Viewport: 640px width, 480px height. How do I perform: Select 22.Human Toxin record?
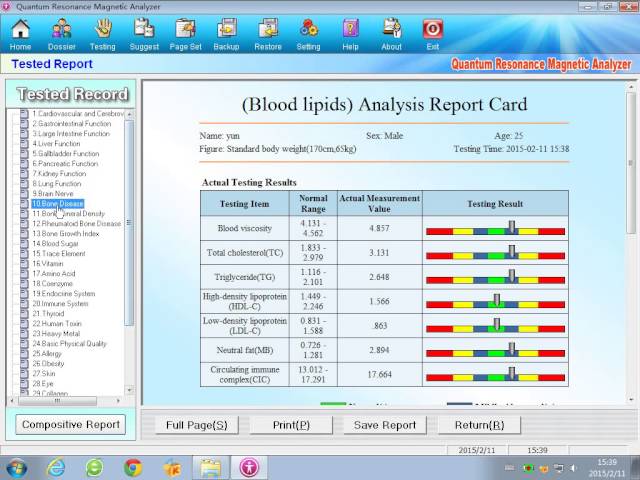click(57, 324)
